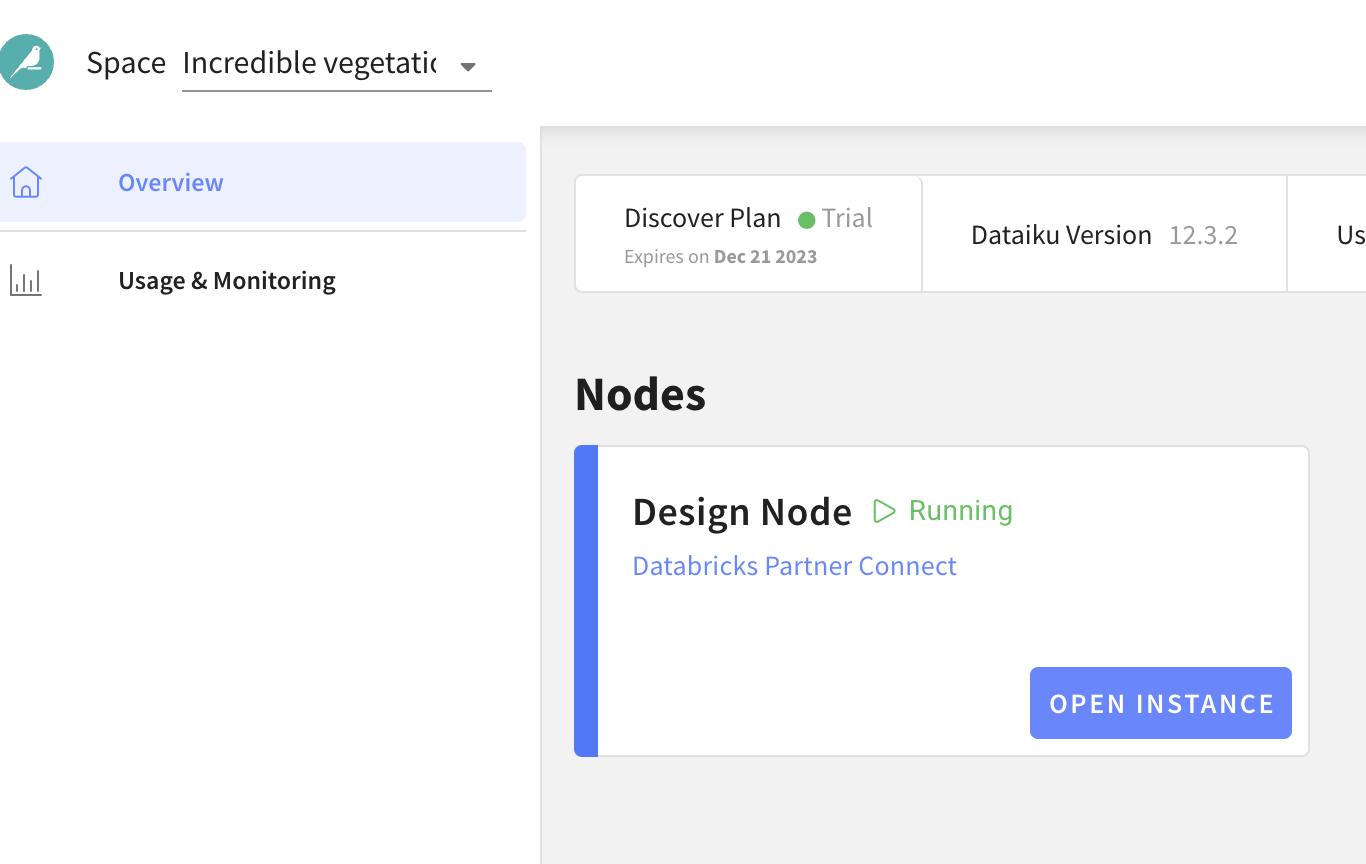Click the bar chart icon next to Usage & Monitoring

(x=25, y=280)
